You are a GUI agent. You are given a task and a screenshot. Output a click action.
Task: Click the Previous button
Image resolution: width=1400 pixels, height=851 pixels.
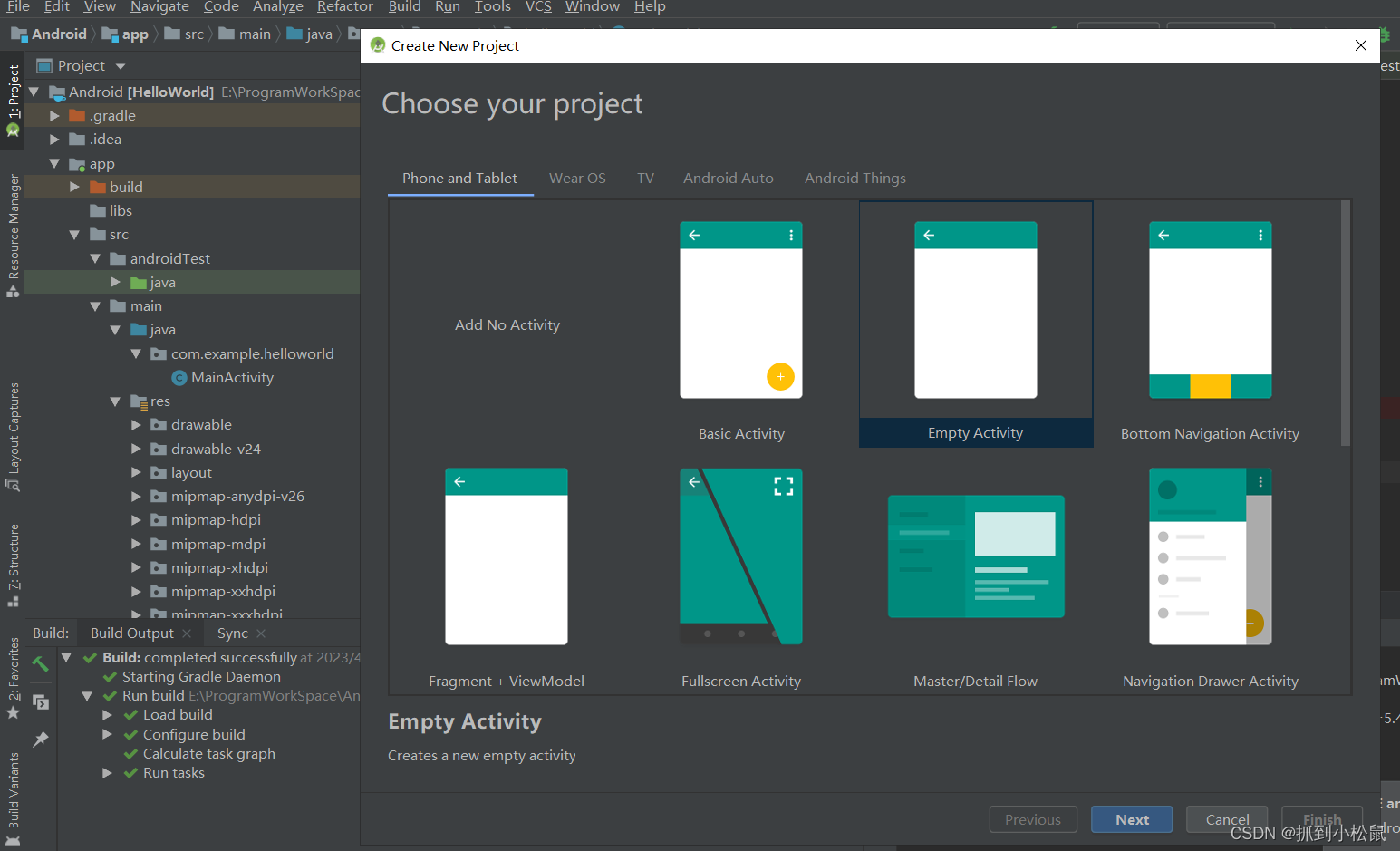(x=1033, y=819)
